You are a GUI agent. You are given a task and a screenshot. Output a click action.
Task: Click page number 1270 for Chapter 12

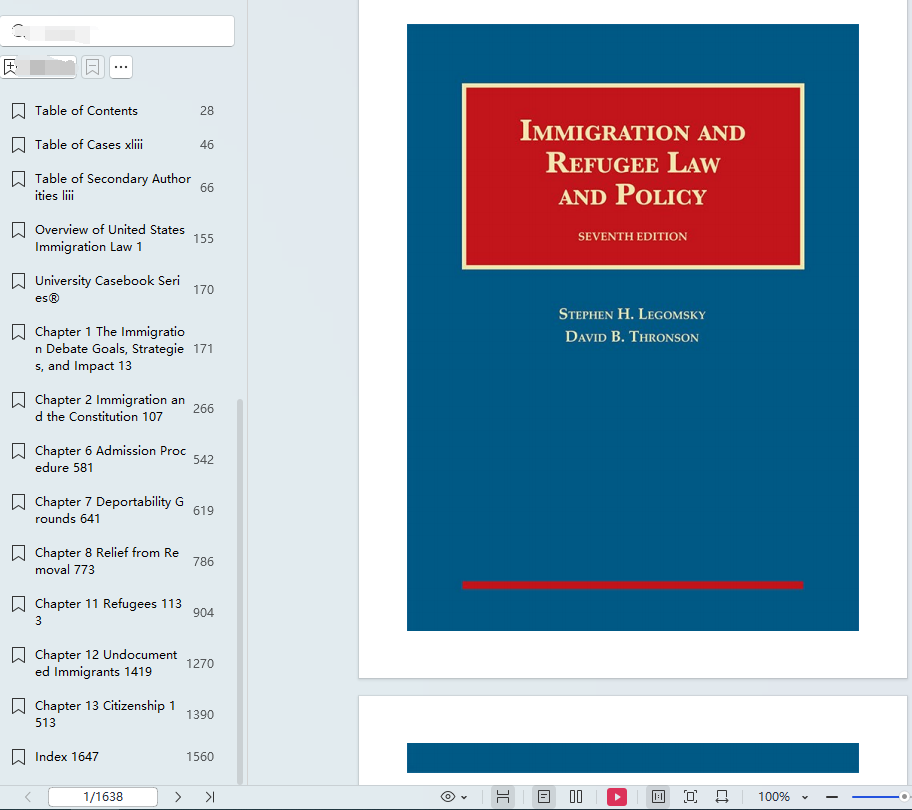point(200,663)
